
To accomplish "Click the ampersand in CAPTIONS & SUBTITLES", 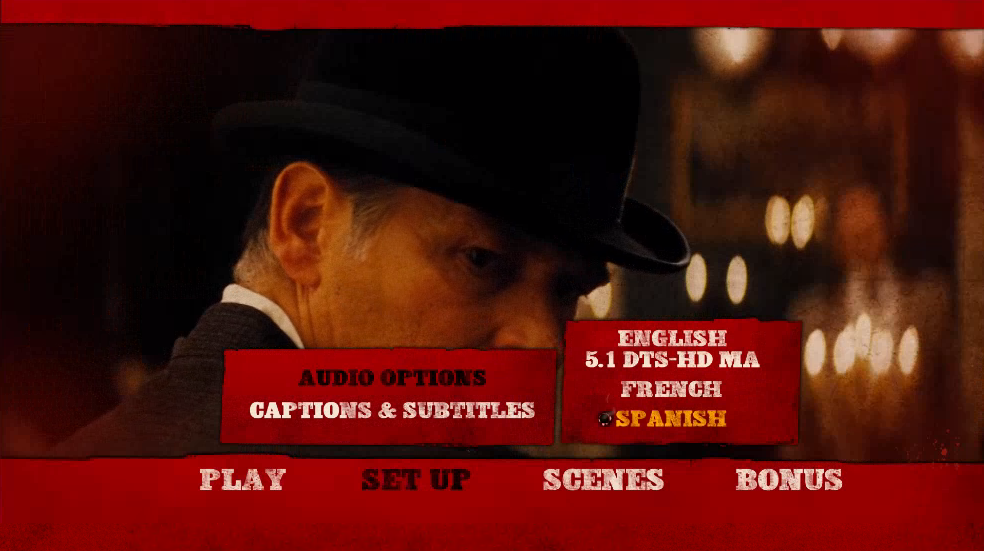I will click(387, 410).
